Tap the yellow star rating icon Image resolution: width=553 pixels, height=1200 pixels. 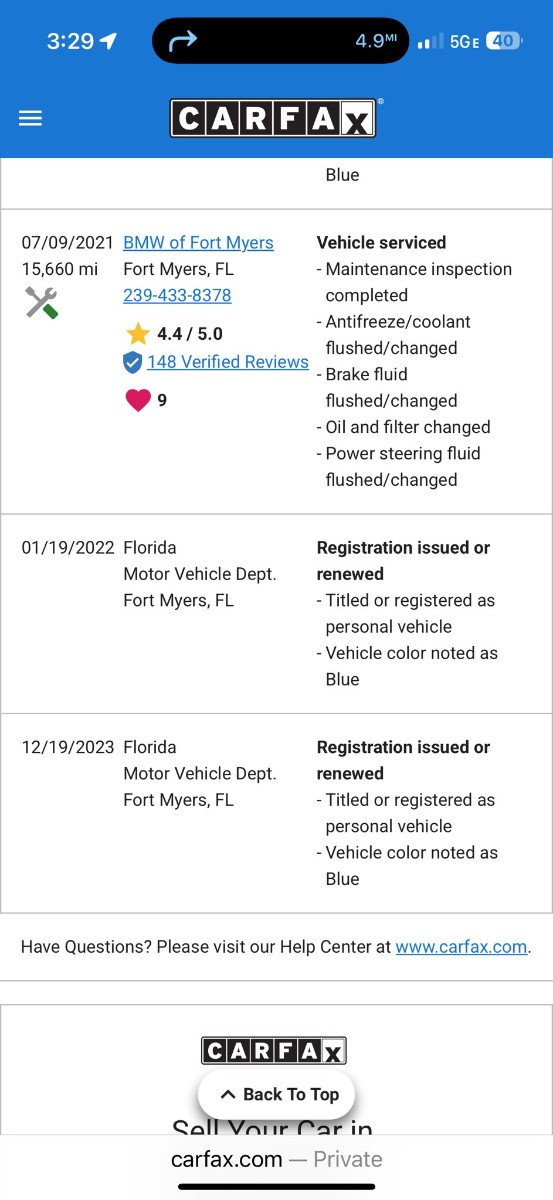coord(136,334)
